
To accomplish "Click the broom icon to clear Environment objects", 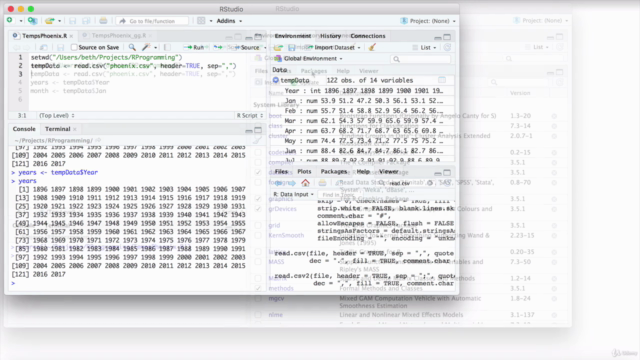I will click(372, 47).
